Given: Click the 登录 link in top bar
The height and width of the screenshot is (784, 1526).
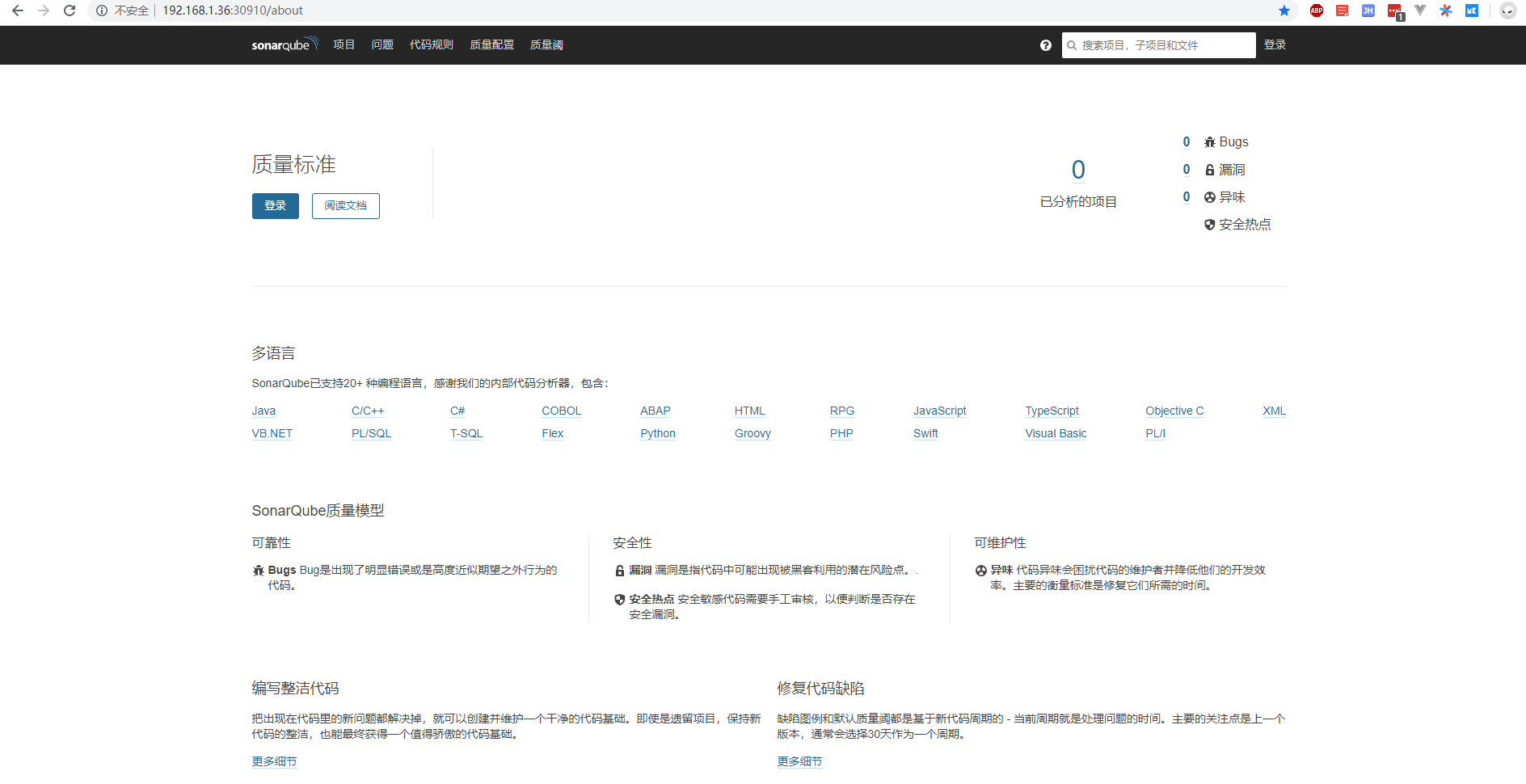Looking at the screenshot, I should (1275, 45).
